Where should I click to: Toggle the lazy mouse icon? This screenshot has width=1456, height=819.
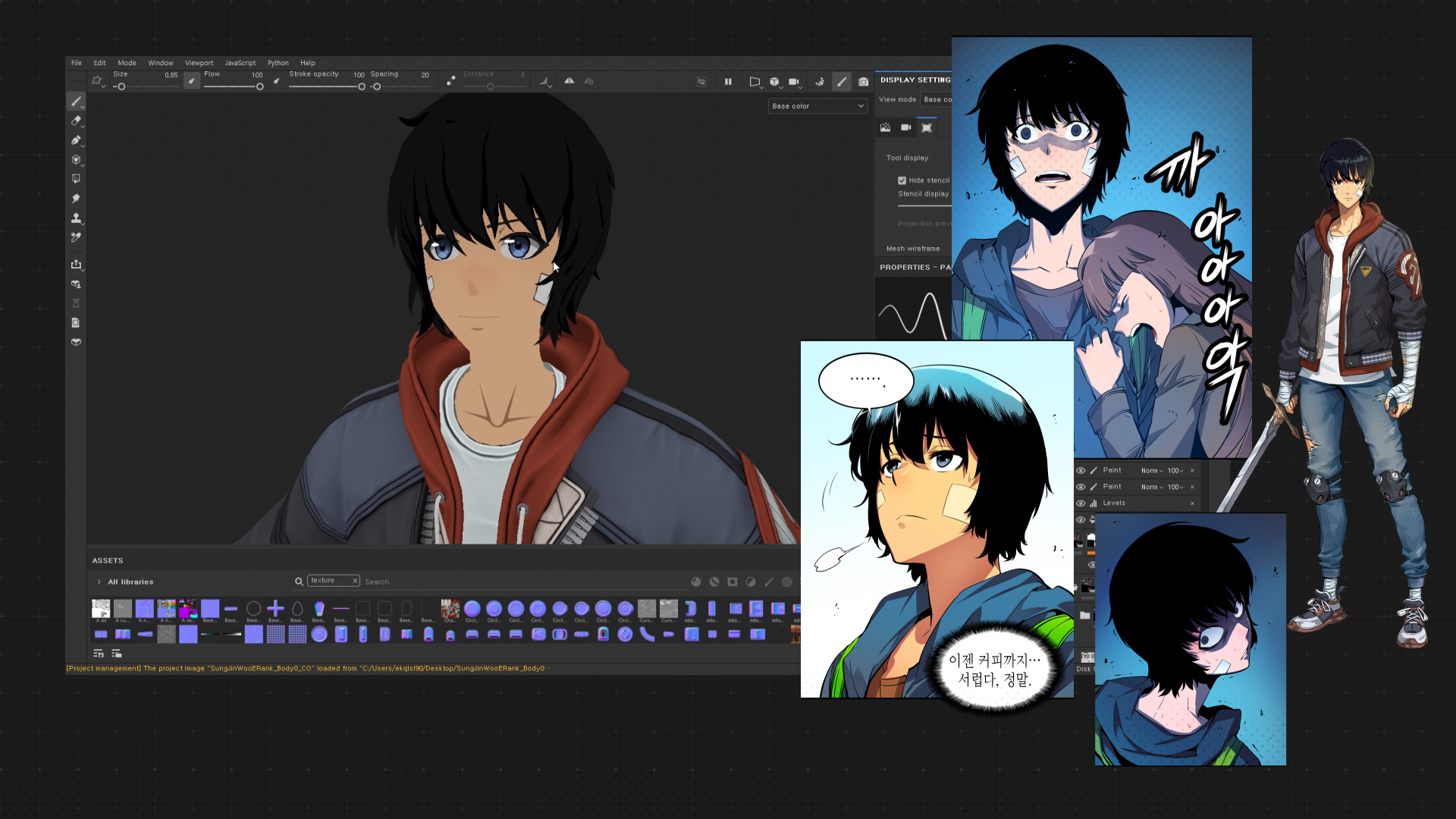(451, 80)
